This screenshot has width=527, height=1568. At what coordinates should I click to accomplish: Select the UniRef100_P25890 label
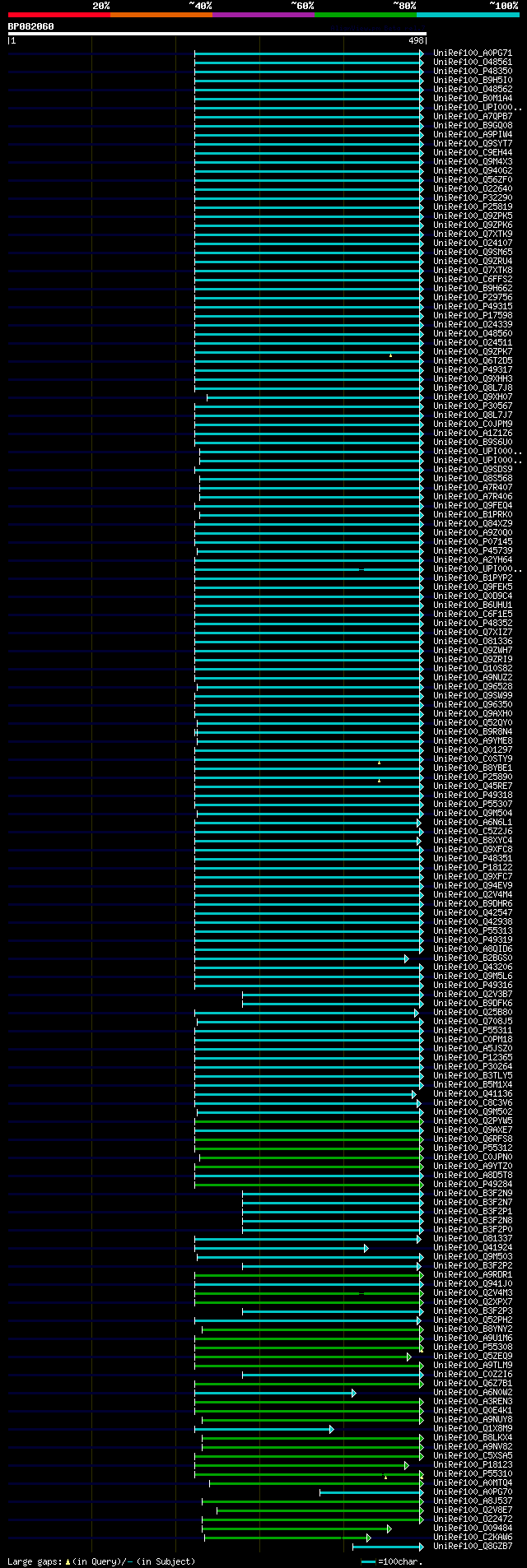[x=473, y=777]
